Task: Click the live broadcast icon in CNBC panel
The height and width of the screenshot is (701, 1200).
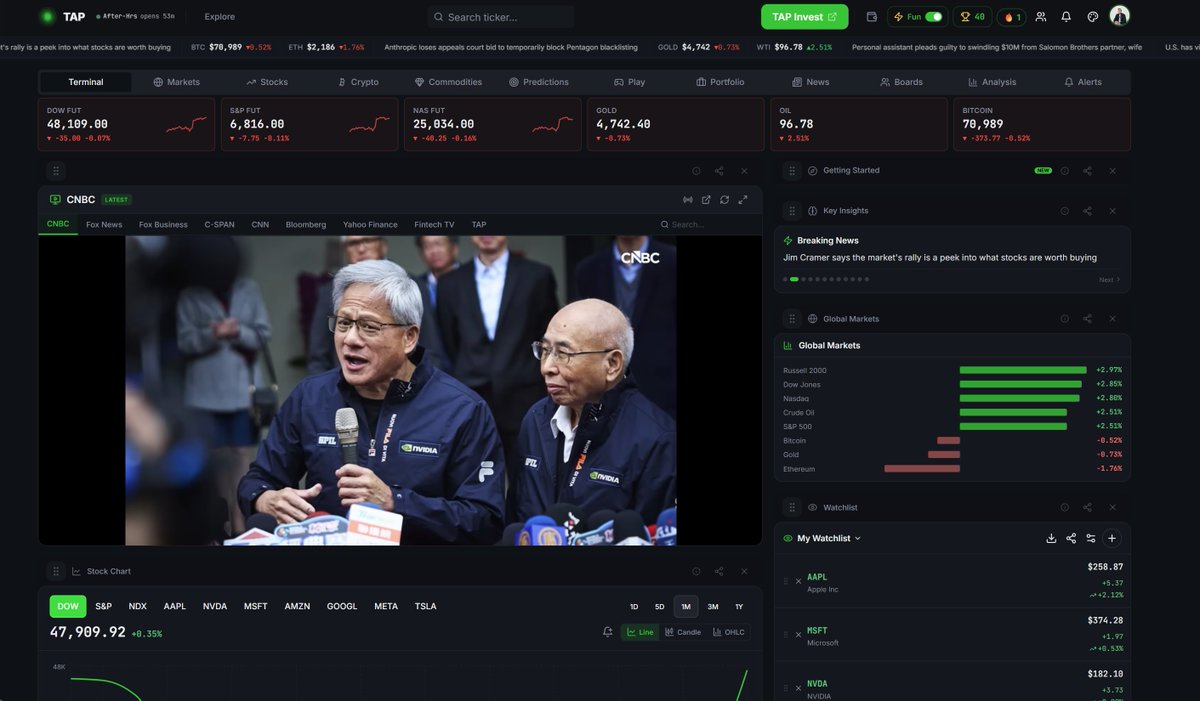Action: tap(688, 200)
